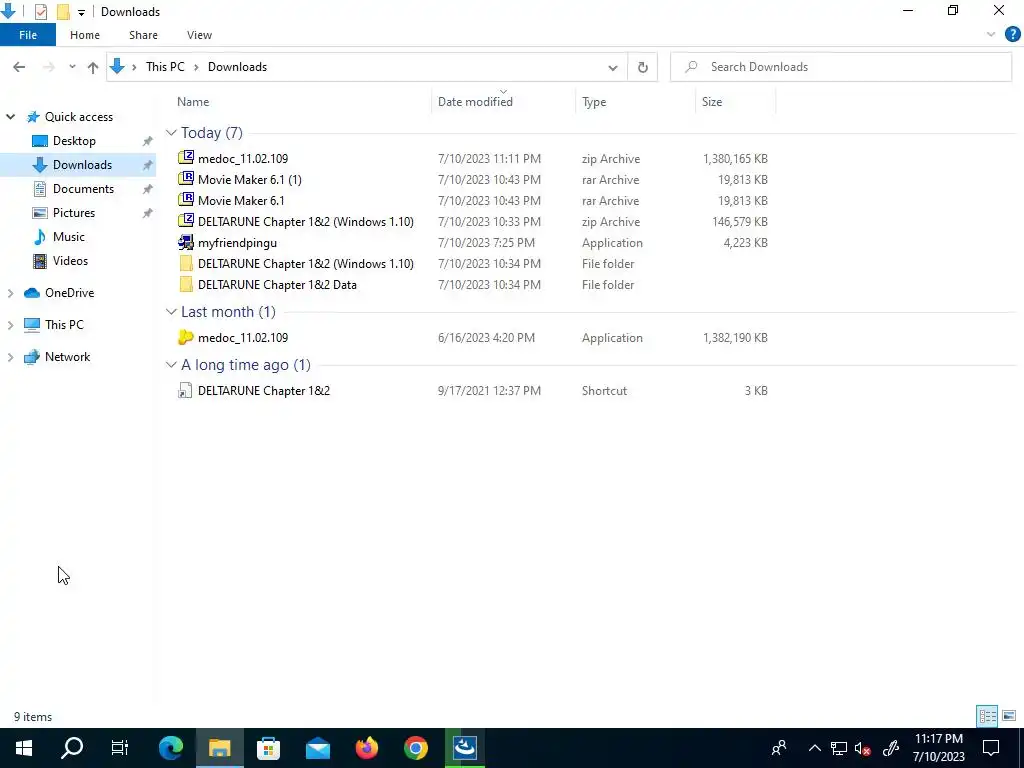The image size is (1024, 768).
Task: Open Task View on the taskbar
Action: point(120,748)
